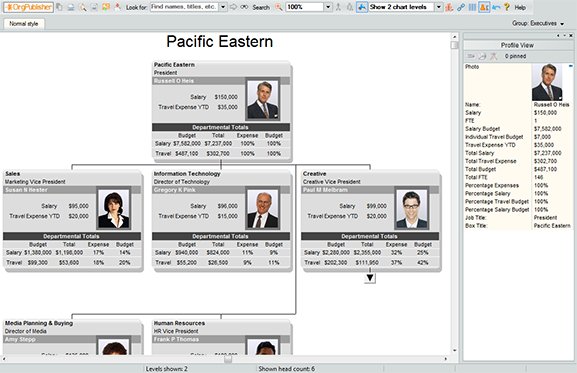This screenshot has width=577, height=373.
Task: Click the Profile View portrait photo
Action: (547, 82)
